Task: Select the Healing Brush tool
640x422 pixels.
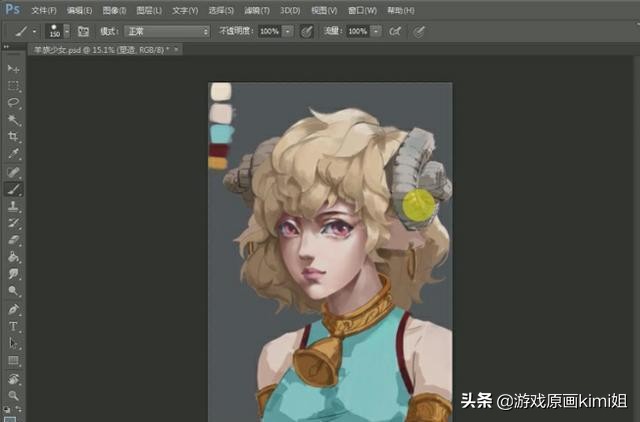Action: click(13, 172)
